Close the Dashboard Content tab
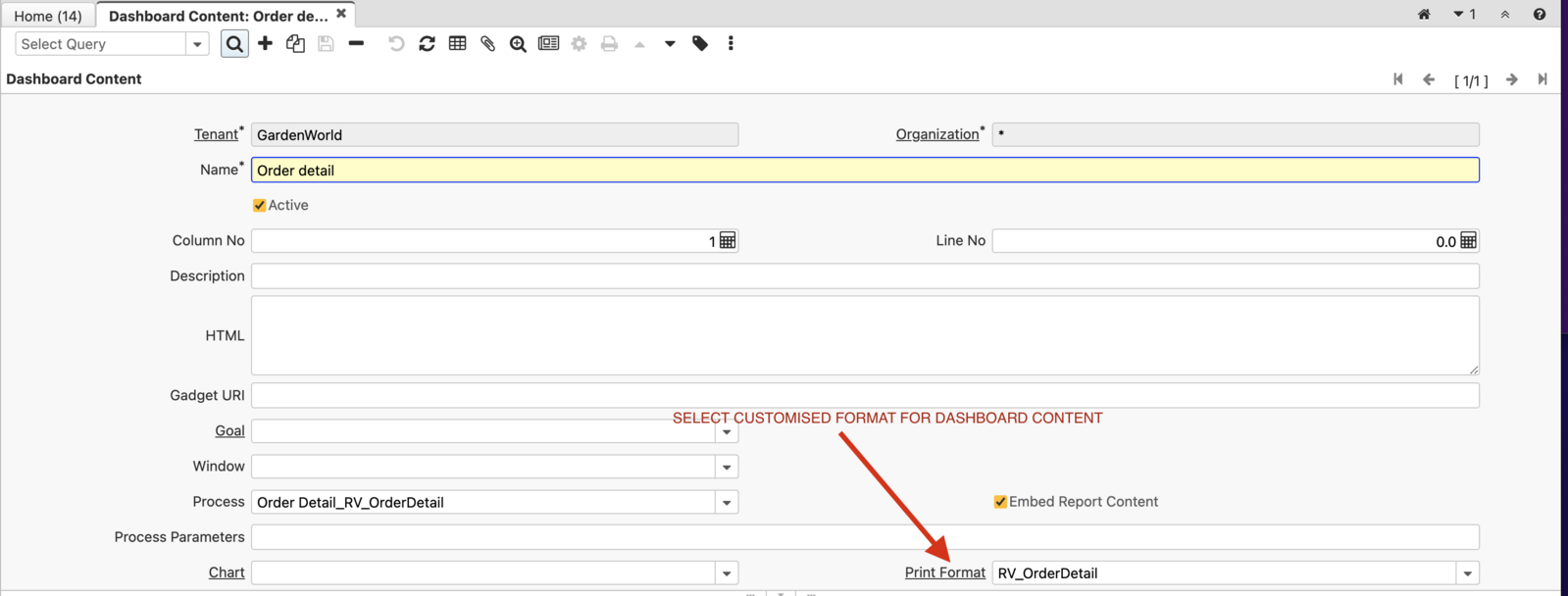 pyautogui.click(x=341, y=14)
